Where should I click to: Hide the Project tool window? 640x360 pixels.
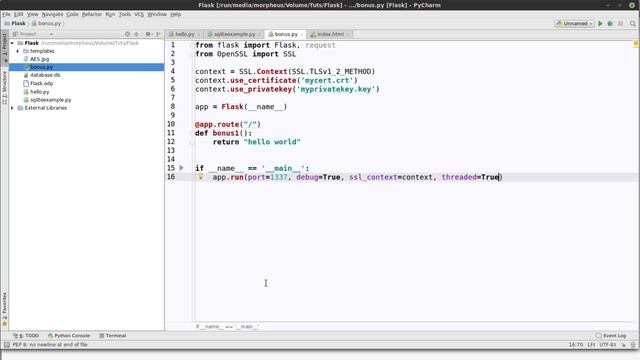(x=159, y=34)
